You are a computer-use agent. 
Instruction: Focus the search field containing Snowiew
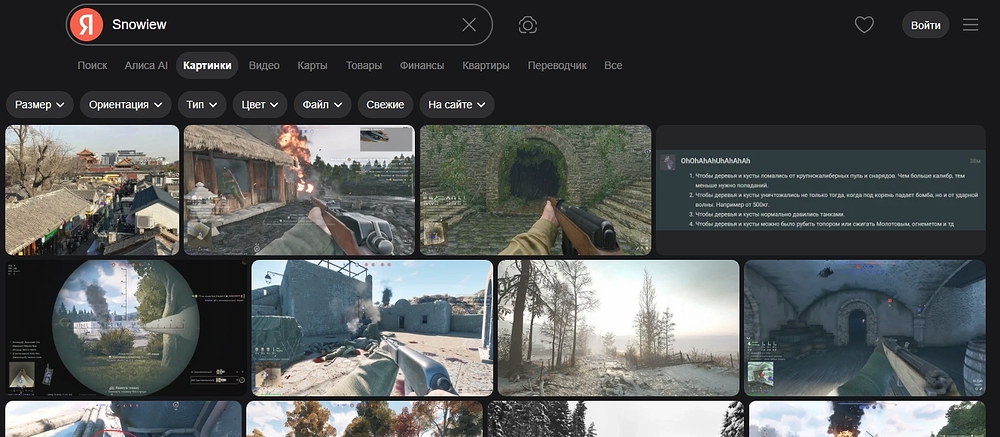pyautogui.click(x=279, y=25)
